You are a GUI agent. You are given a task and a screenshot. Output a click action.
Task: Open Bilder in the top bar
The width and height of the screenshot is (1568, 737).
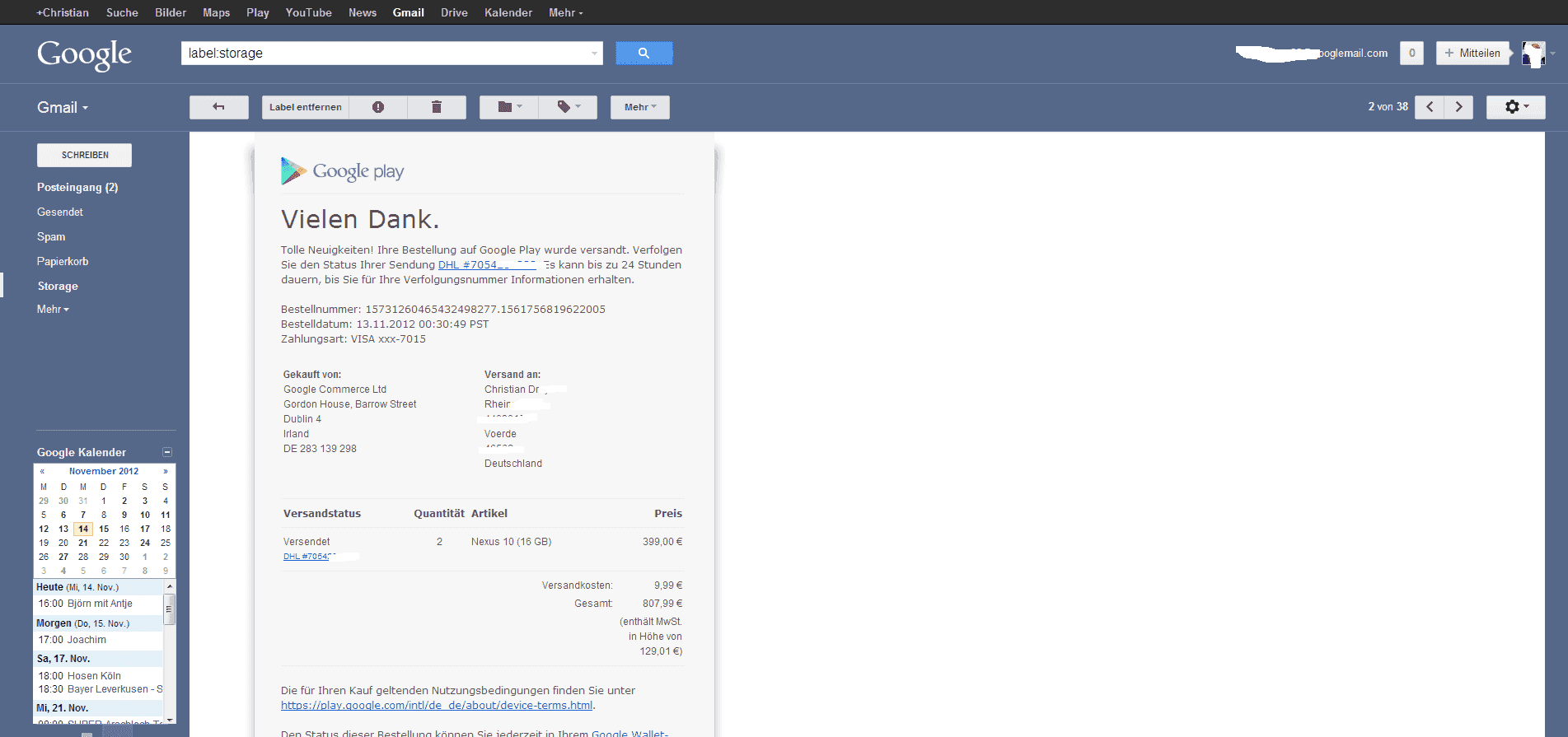171,12
